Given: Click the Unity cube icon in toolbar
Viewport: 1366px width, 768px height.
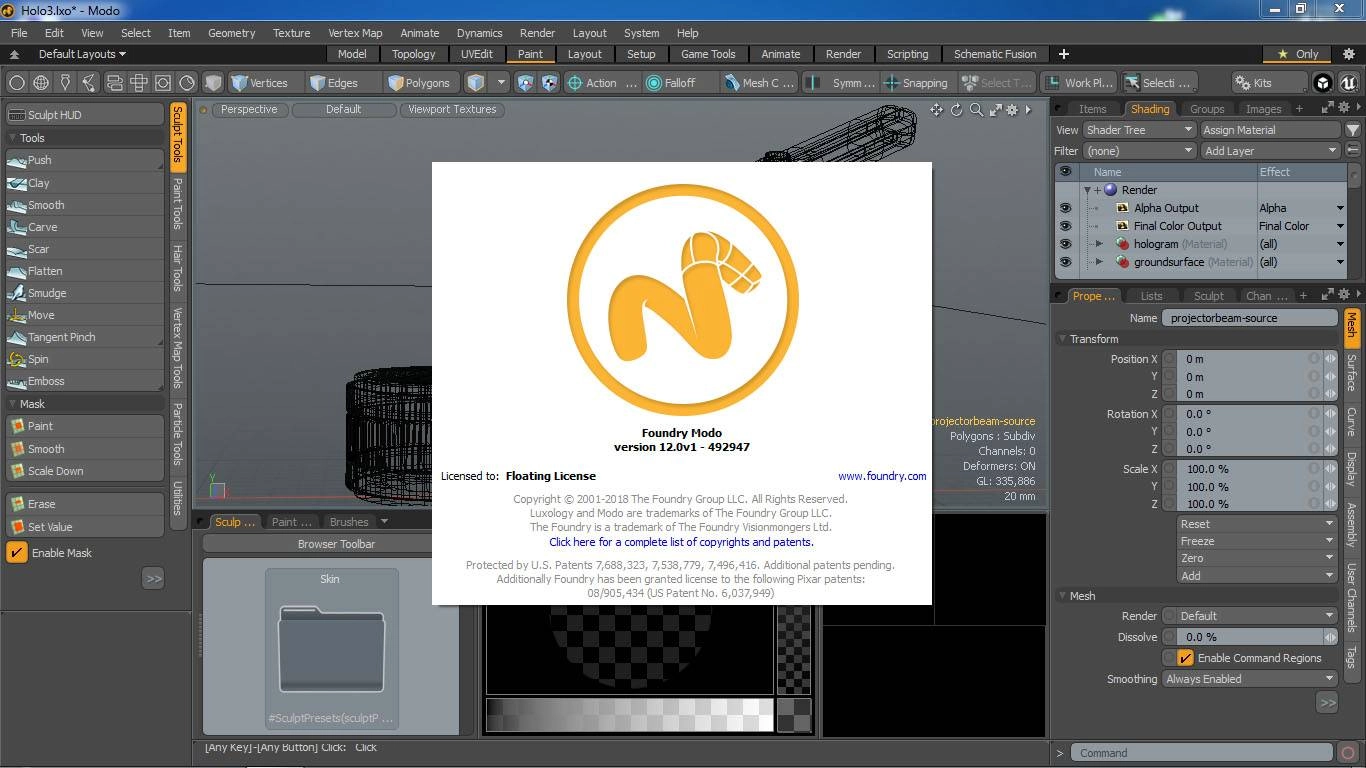Looking at the screenshot, I should tap(1323, 83).
